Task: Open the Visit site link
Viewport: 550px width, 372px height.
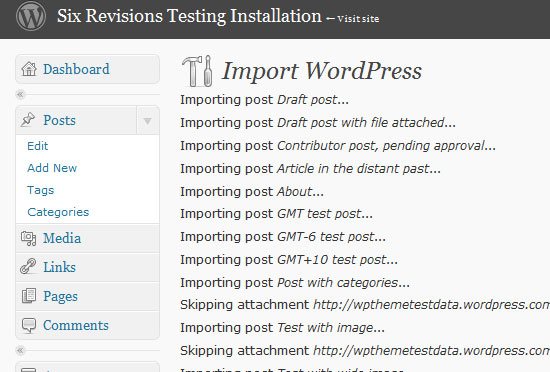Action: pos(358,19)
